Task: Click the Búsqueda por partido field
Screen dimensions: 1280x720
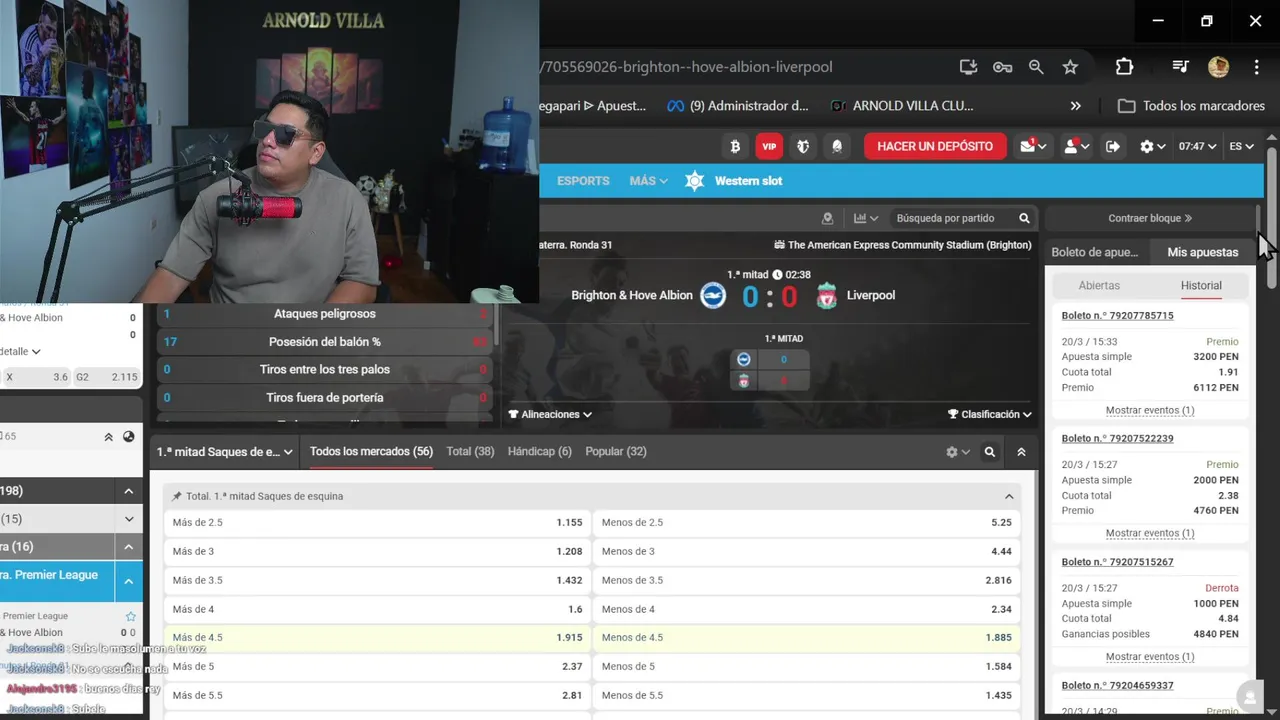Action: (x=946, y=218)
